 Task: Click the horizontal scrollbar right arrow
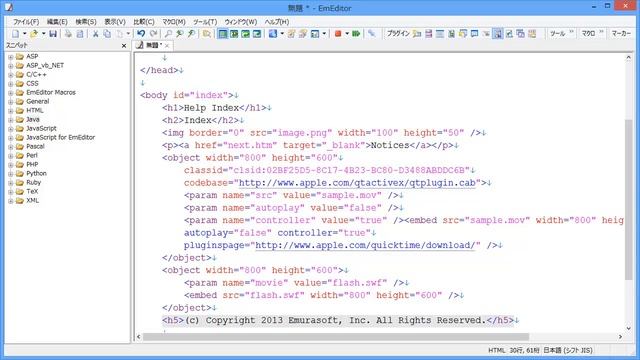620,337
